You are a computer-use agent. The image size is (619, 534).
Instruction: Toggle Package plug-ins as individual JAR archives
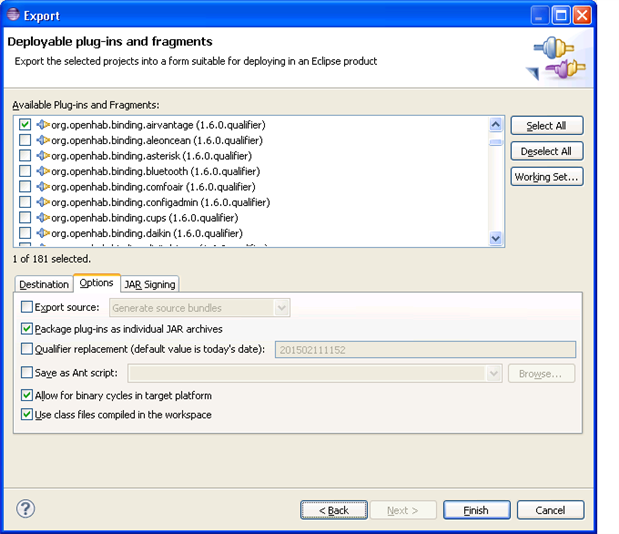click(27, 328)
